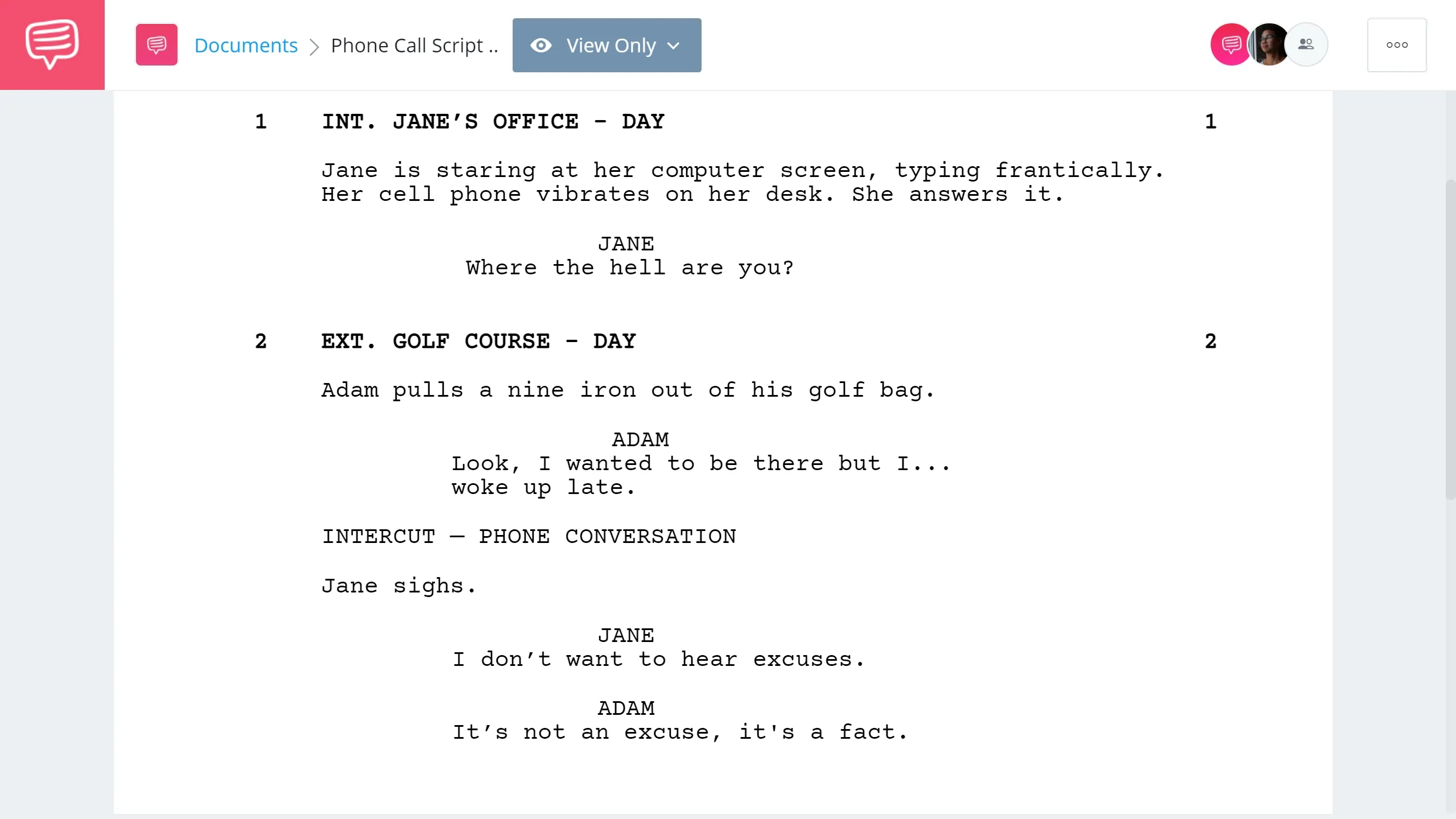1456x819 pixels.
Task: Click the Documents breadcrumb link
Action: pos(246,44)
